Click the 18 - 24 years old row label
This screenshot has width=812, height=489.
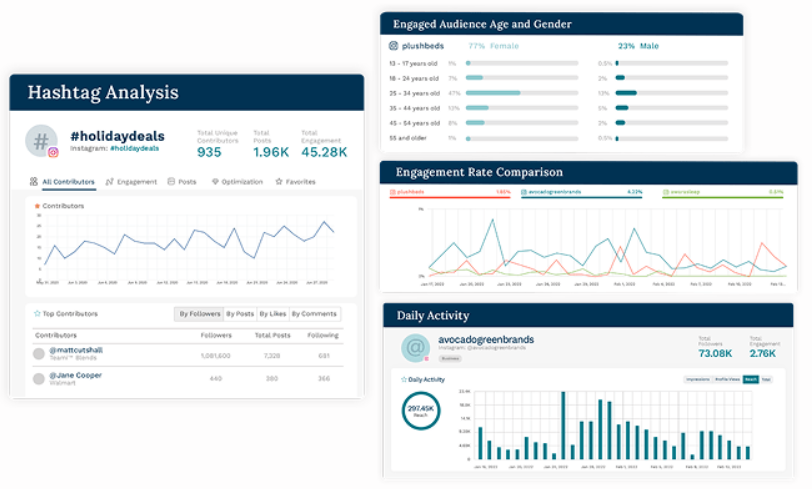414,79
